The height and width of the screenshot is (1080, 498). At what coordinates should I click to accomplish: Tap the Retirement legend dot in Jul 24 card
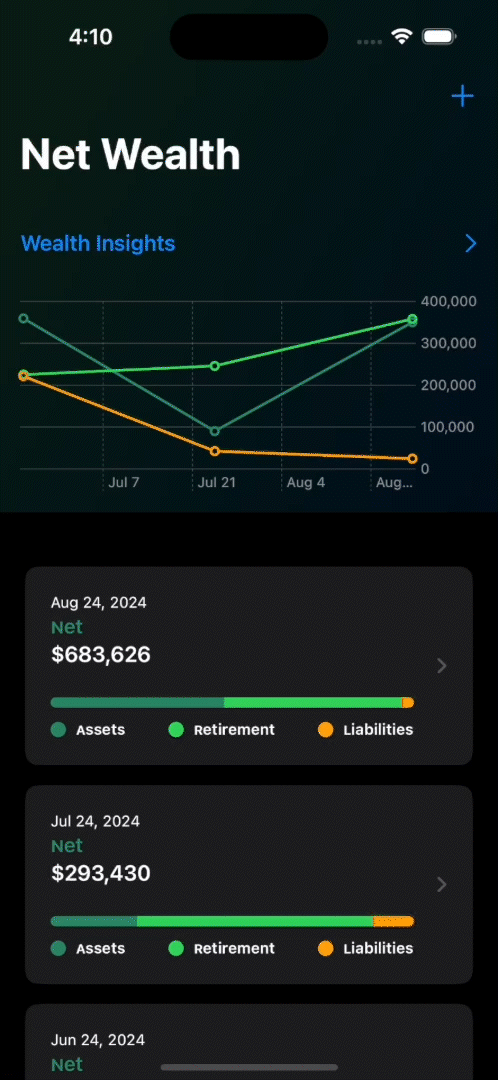(176, 948)
